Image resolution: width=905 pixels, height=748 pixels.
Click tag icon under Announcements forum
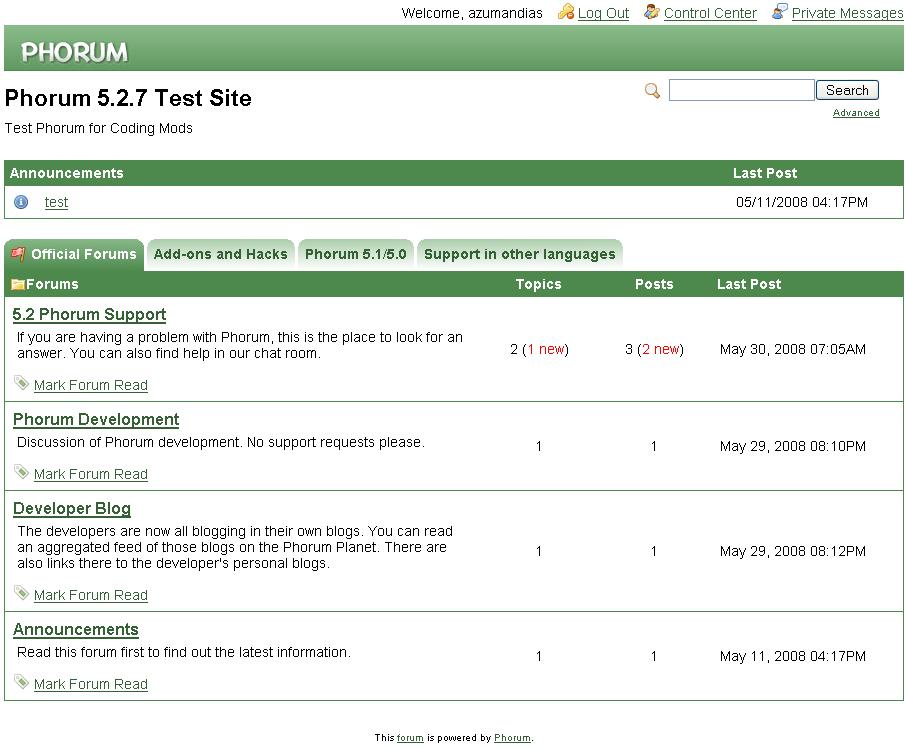click(21, 682)
